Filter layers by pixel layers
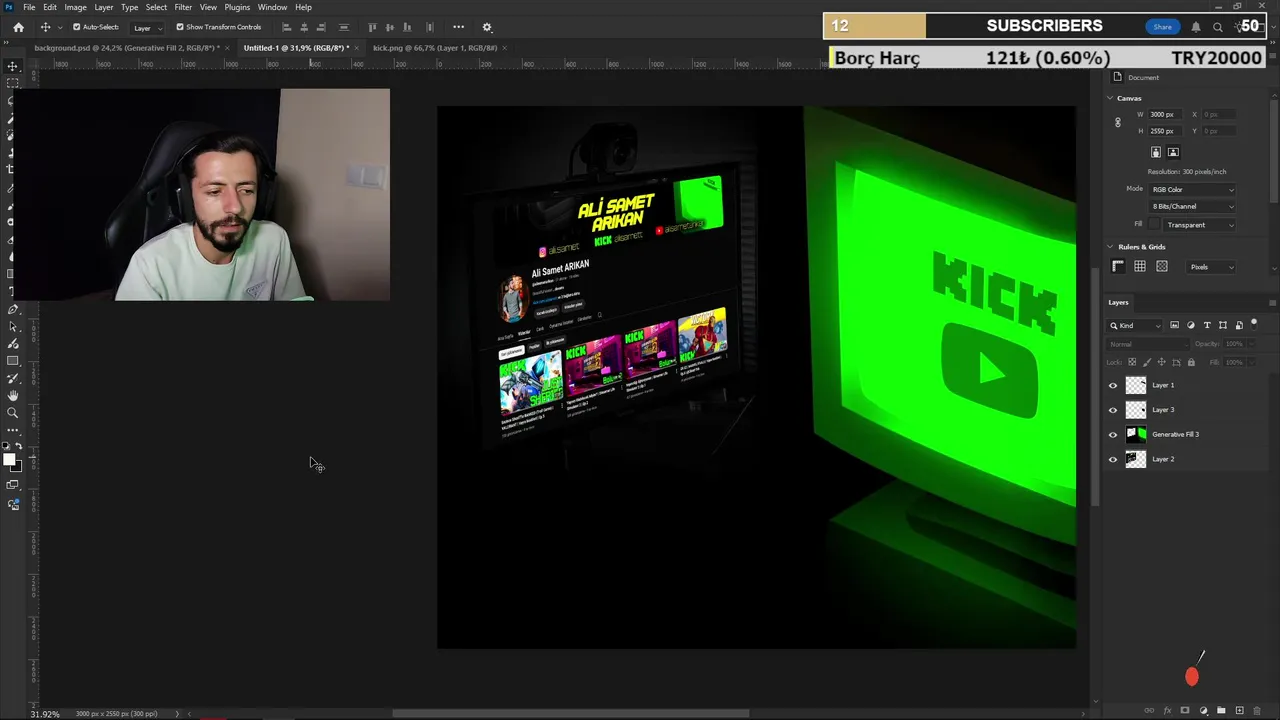 tap(1175, 325)
